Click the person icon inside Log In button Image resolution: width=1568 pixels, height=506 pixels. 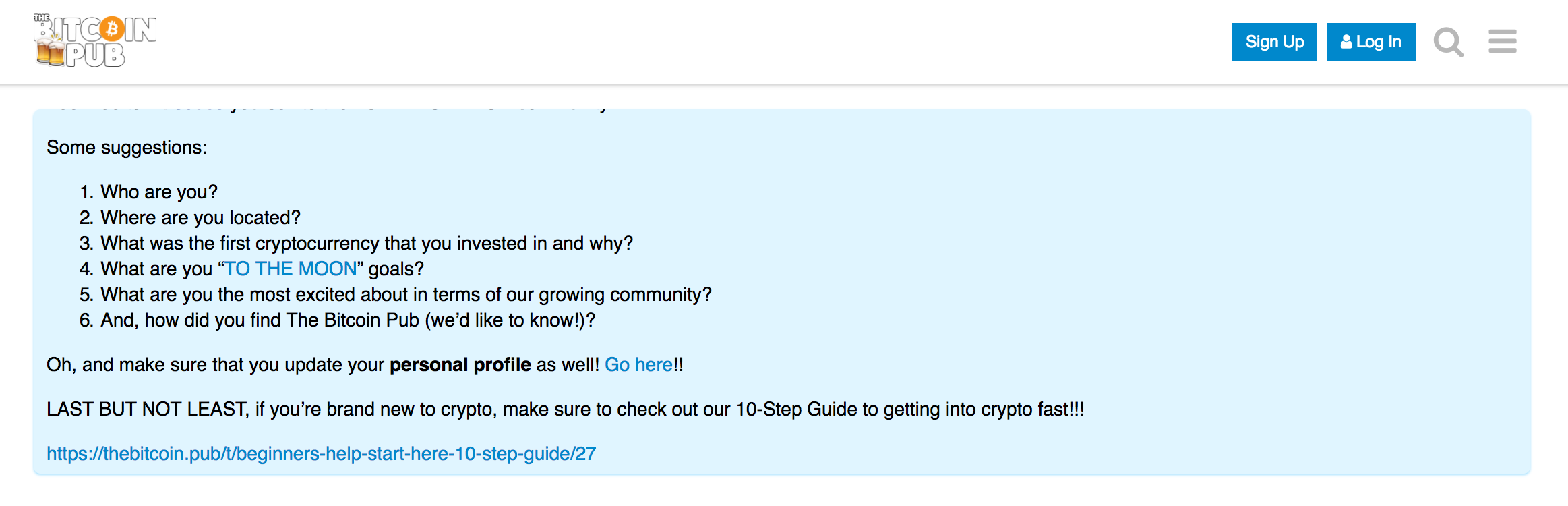tap(1347, 42)
